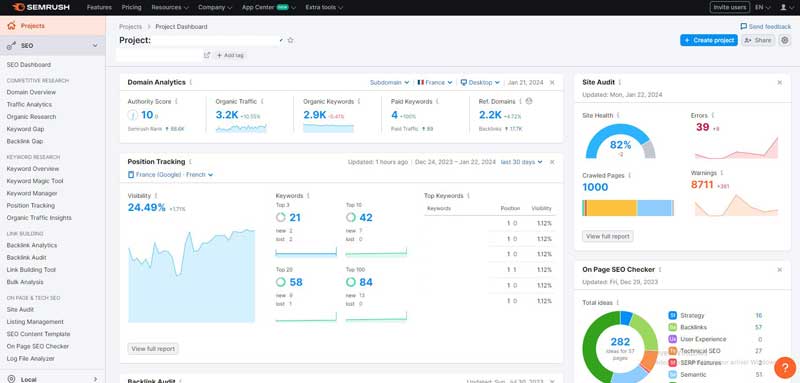The height and width of the screenshot is (383, 800).
Task: Click the Visibility trend chart
Action: [x=191, y=276]
